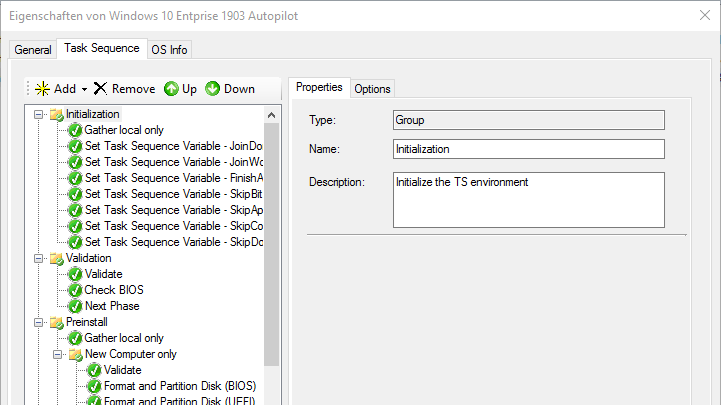The width and height of the screenshot is (721, 405).
Task: Click the Add button label
Action: [65, 89]
